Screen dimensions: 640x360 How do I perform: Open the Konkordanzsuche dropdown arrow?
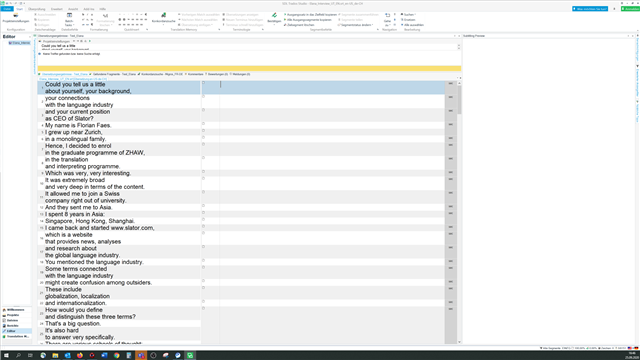tap(163, 24)
